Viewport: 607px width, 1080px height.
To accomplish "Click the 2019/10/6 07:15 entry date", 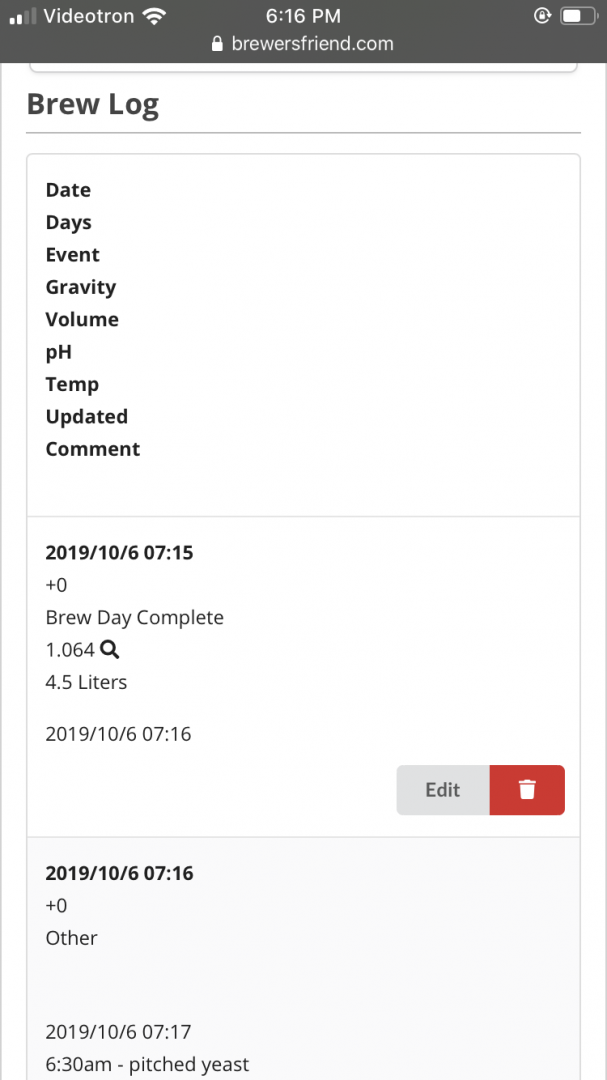I will click(x=119, y=552).
